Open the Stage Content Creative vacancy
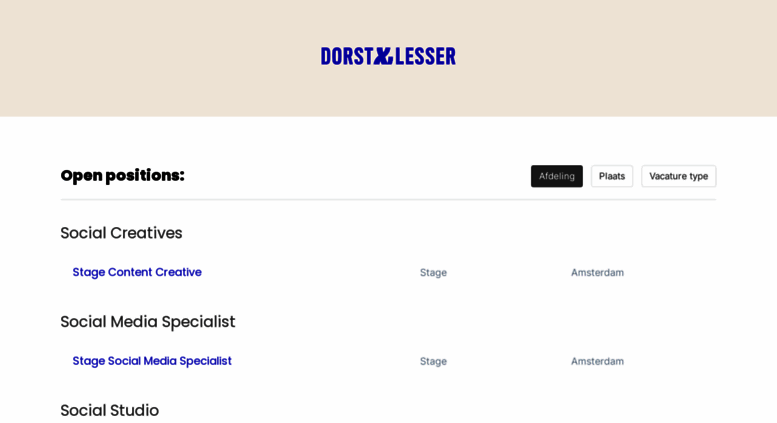The height and width of the screenshot is (423, 777). point(137,272)
